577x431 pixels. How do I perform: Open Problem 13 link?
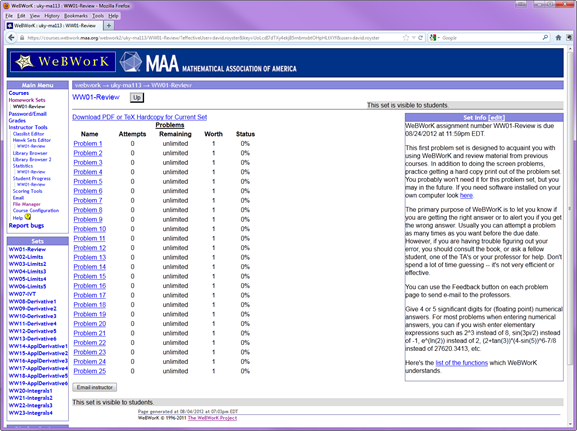(x=90, y=257)
